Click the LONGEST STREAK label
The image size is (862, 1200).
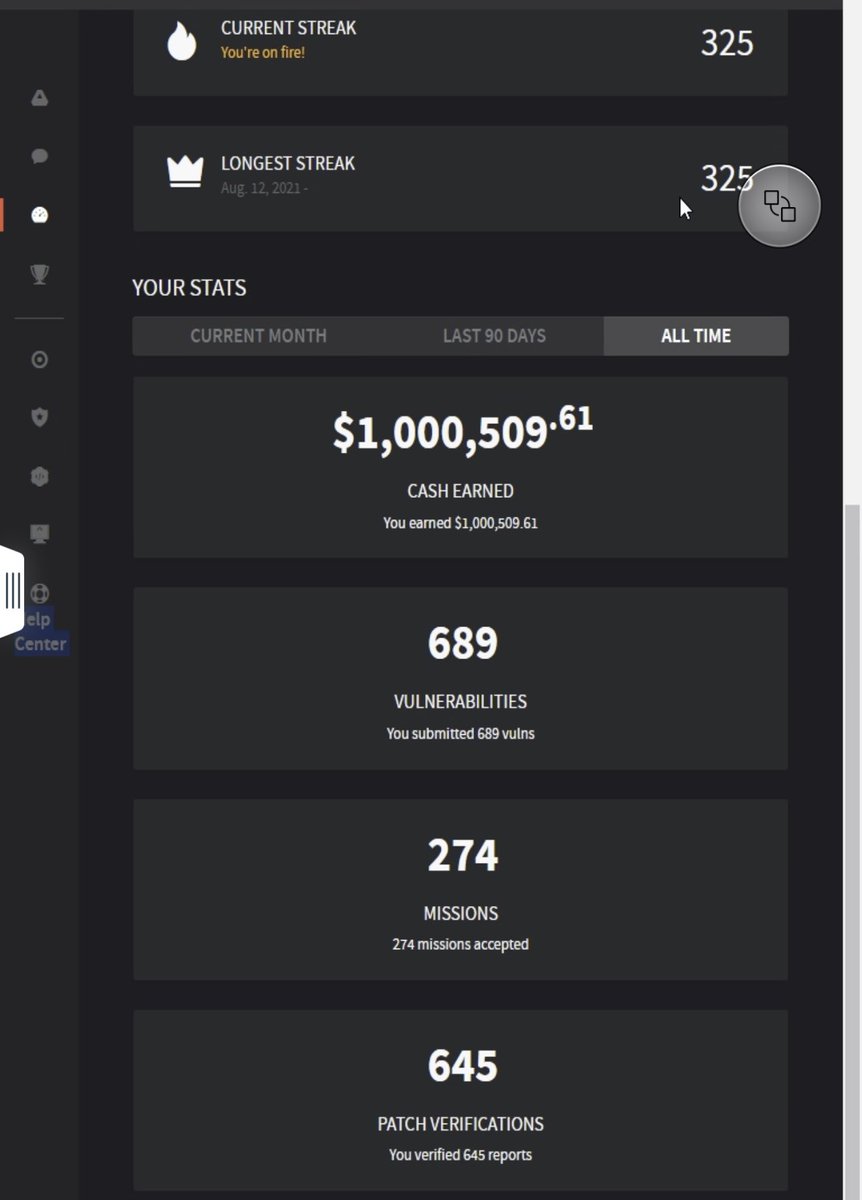click(x=288, y=163)
